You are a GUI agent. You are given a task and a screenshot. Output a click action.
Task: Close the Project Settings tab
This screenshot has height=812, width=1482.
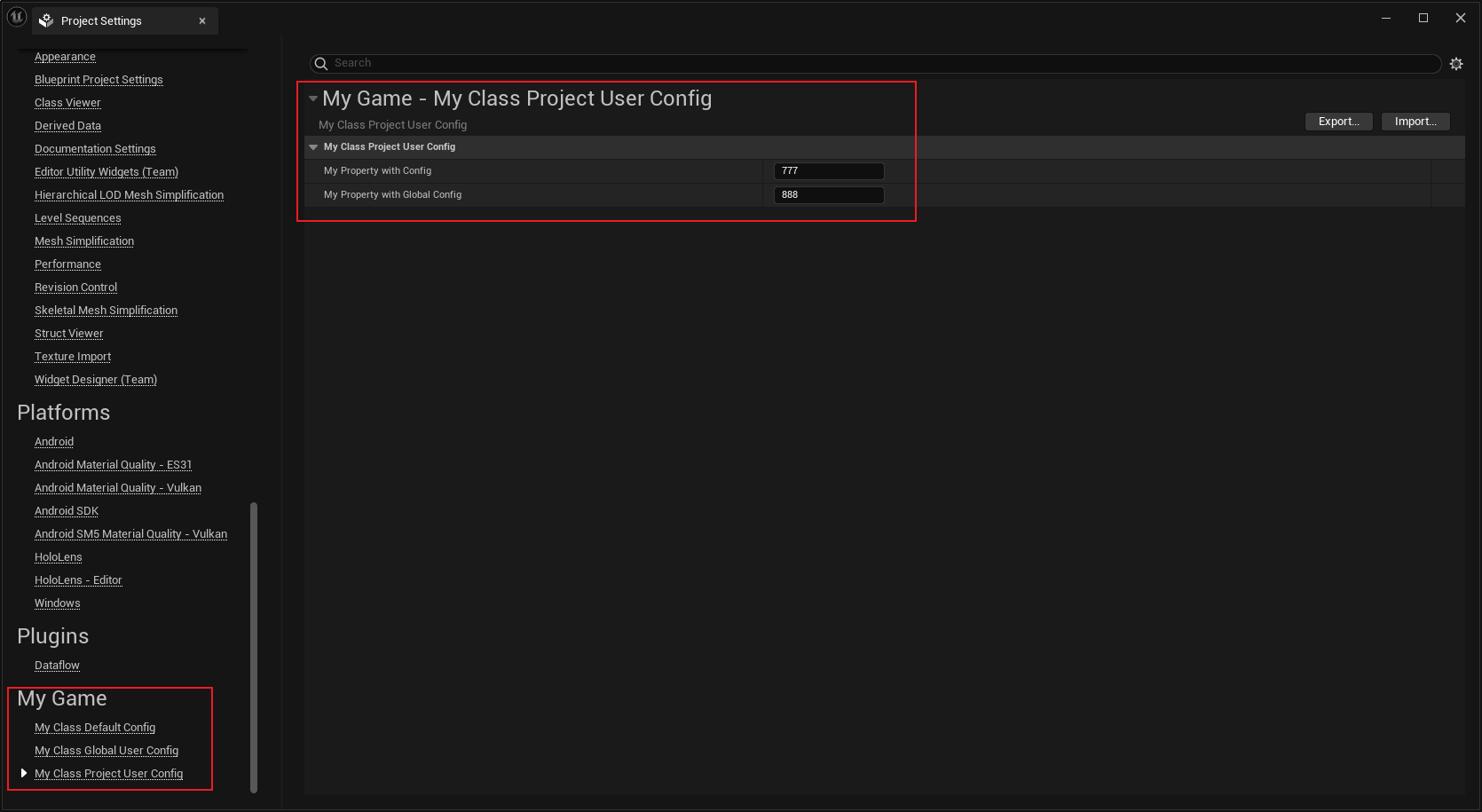pos(202,21)
